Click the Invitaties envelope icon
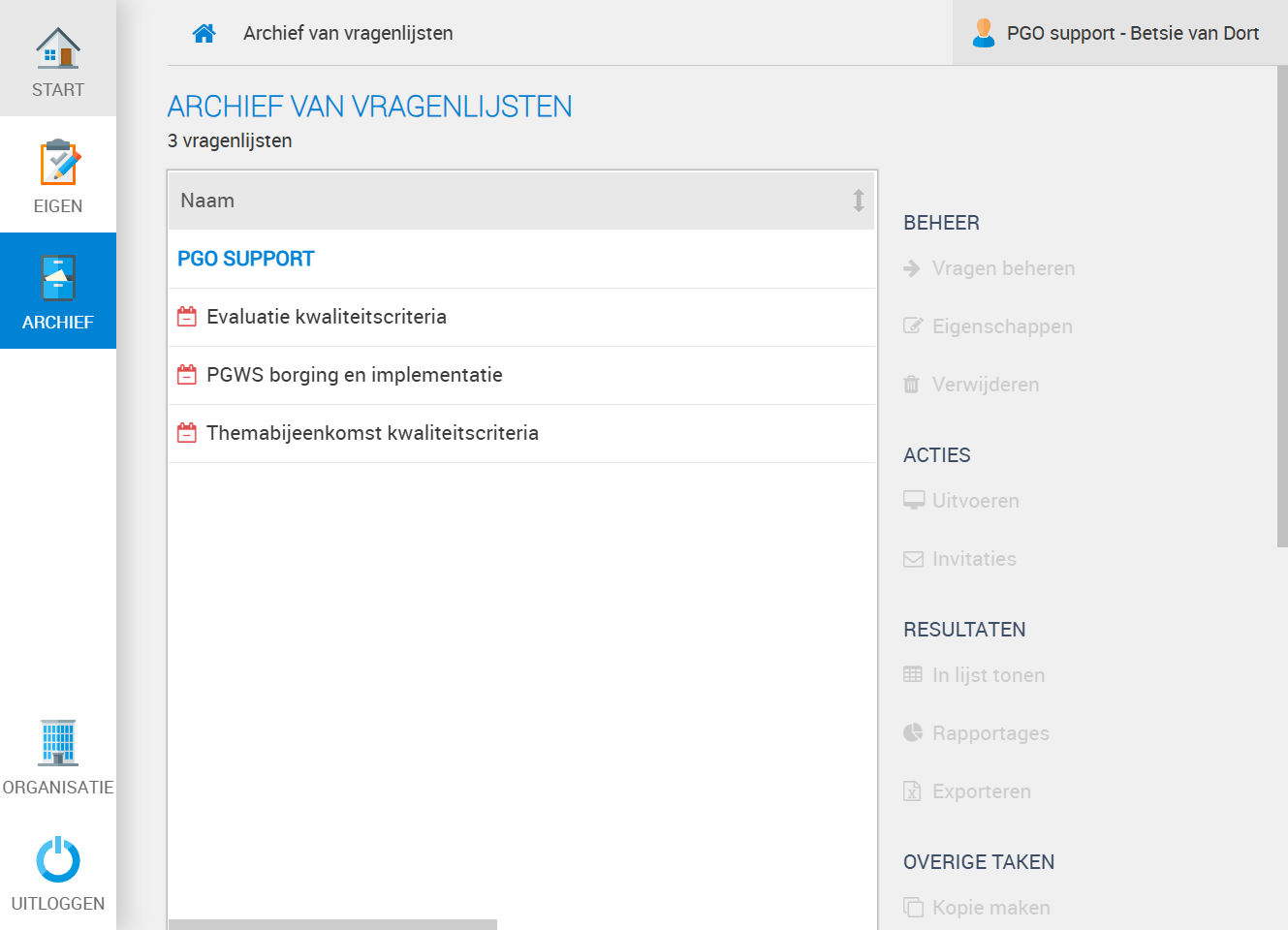The image size is (1288, 930). [x=913, y=559]
